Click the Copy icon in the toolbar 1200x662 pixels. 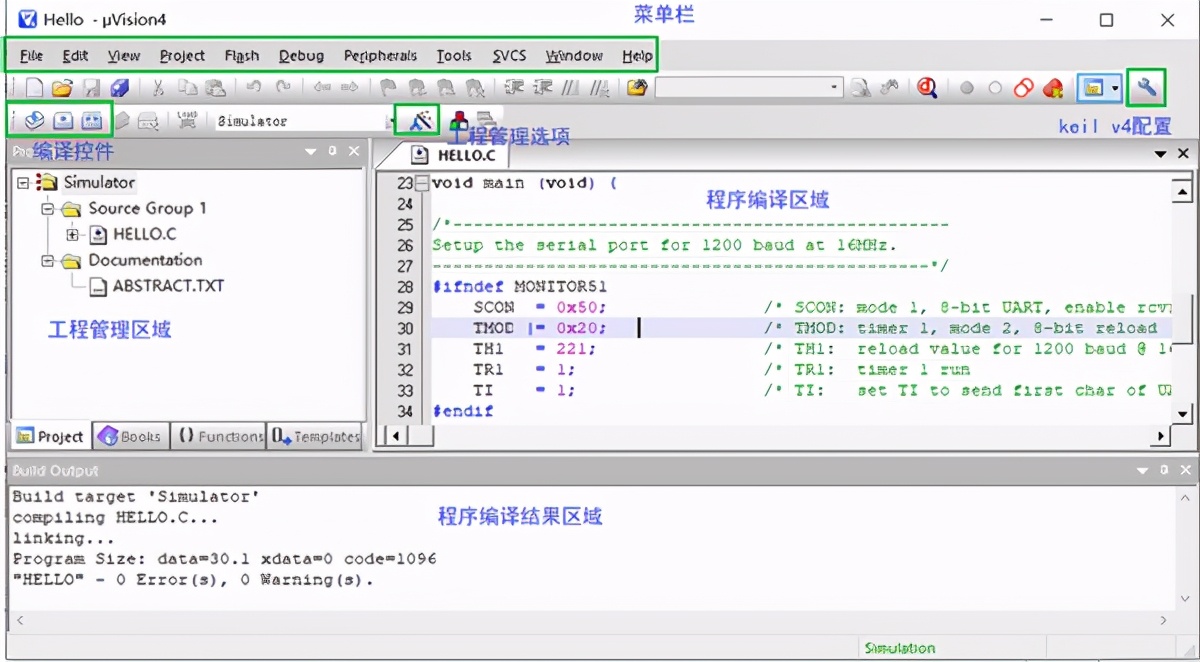click(x=187, y=88)
